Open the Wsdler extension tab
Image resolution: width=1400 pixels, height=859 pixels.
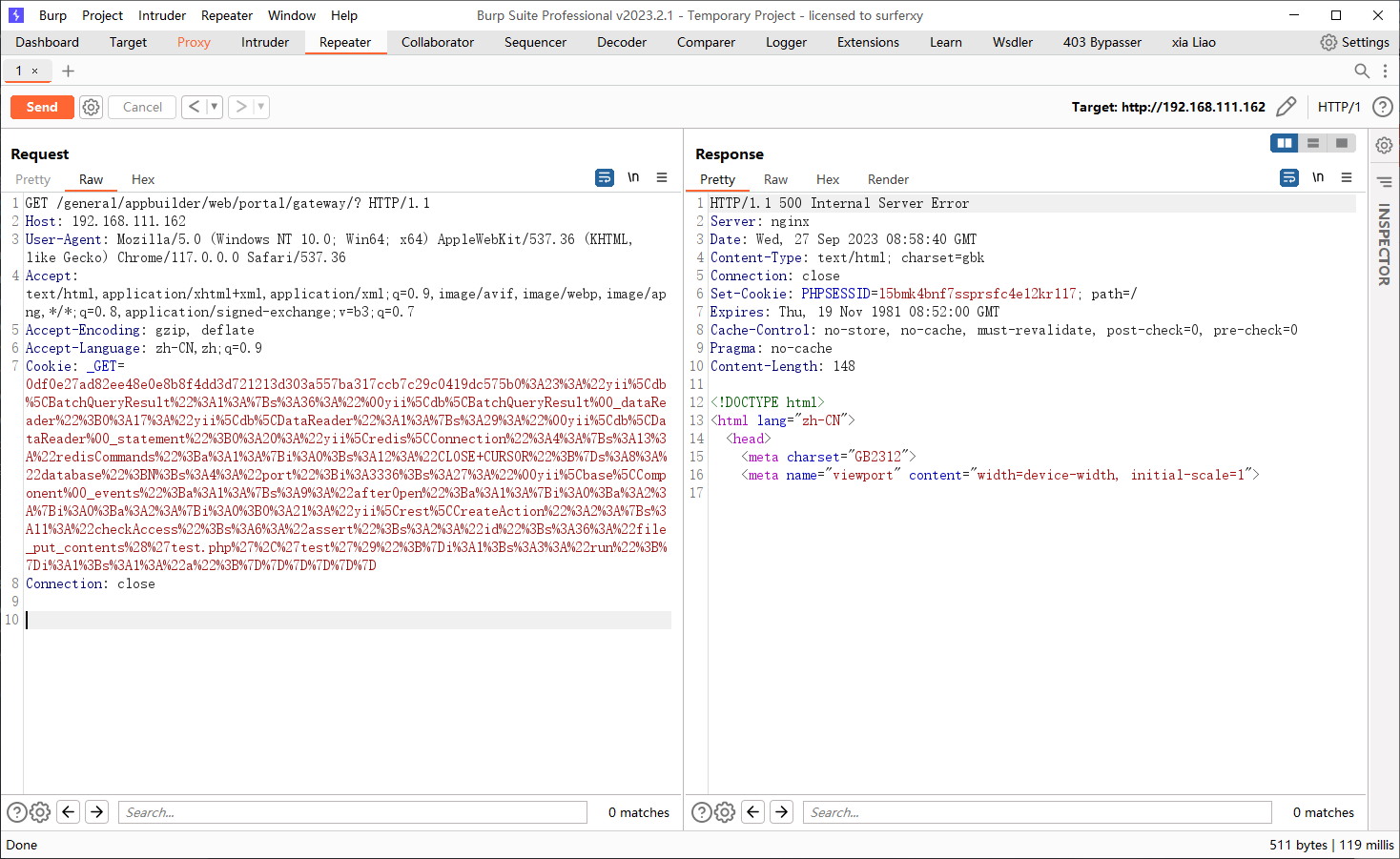1013,42
